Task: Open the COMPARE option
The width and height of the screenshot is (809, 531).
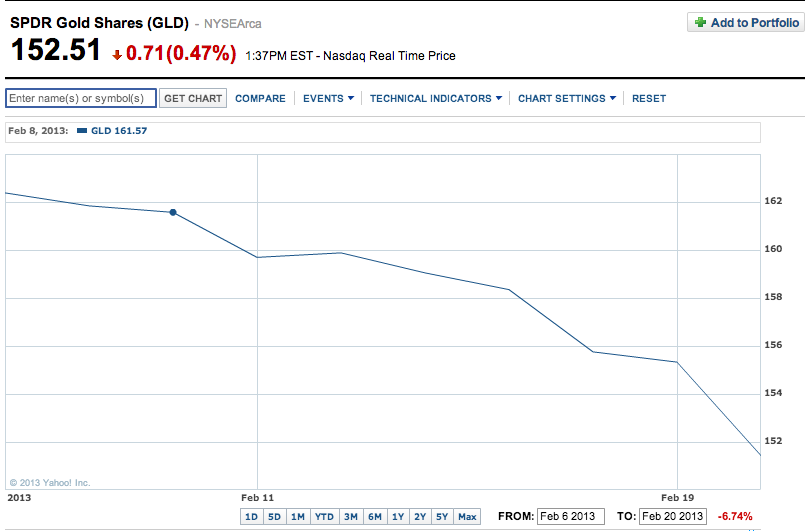Action: (260, 99)
